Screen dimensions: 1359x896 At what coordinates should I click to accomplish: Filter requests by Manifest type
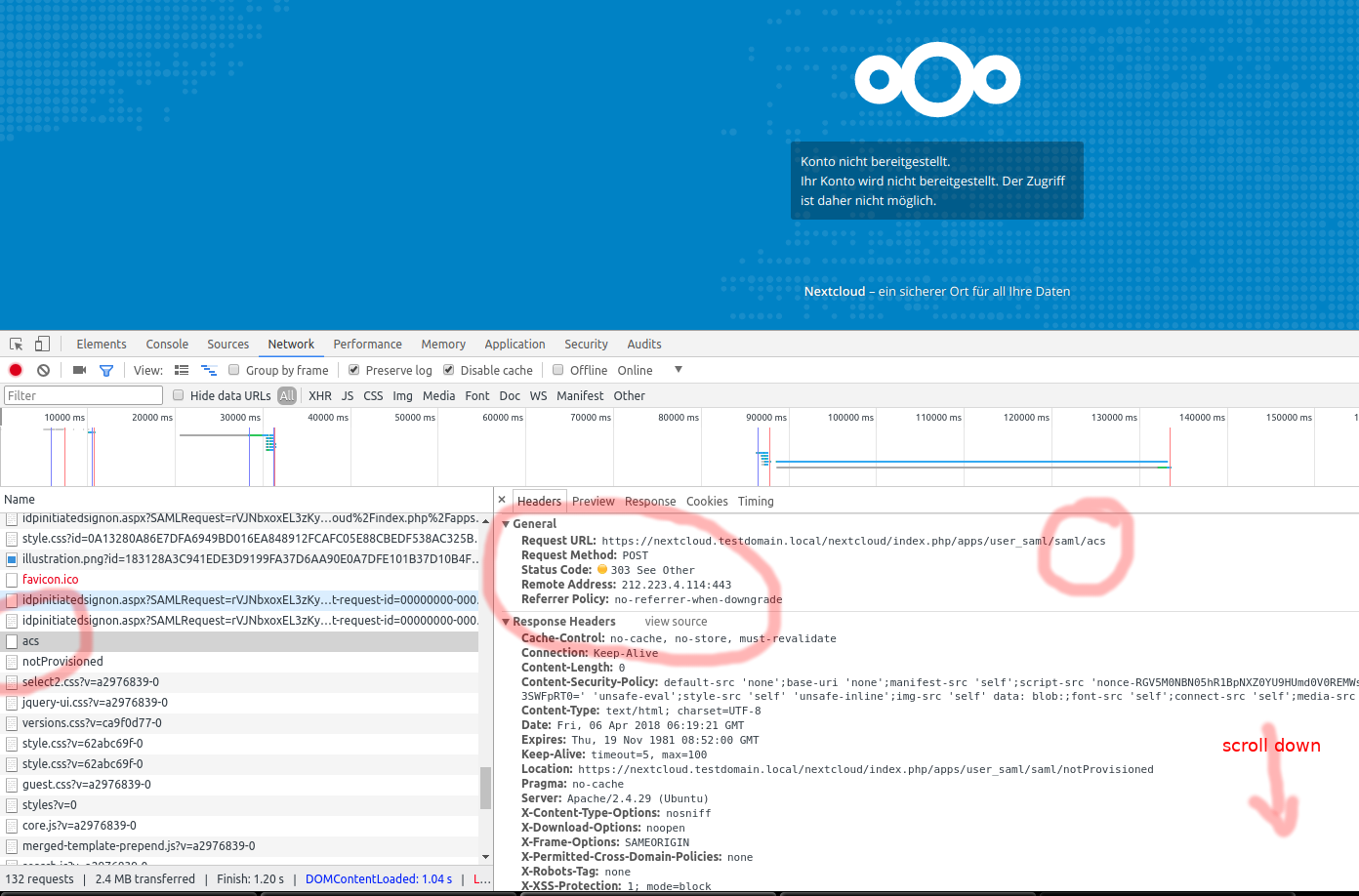580,395
